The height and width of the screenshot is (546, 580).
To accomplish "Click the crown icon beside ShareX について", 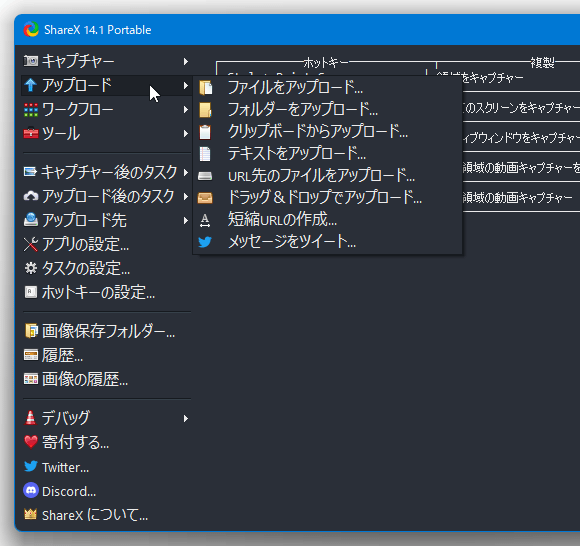I will point(31,514).
